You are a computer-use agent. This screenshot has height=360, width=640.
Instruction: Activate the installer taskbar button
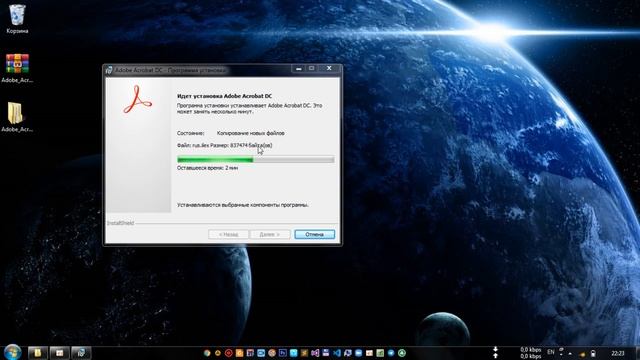[81, 353]
